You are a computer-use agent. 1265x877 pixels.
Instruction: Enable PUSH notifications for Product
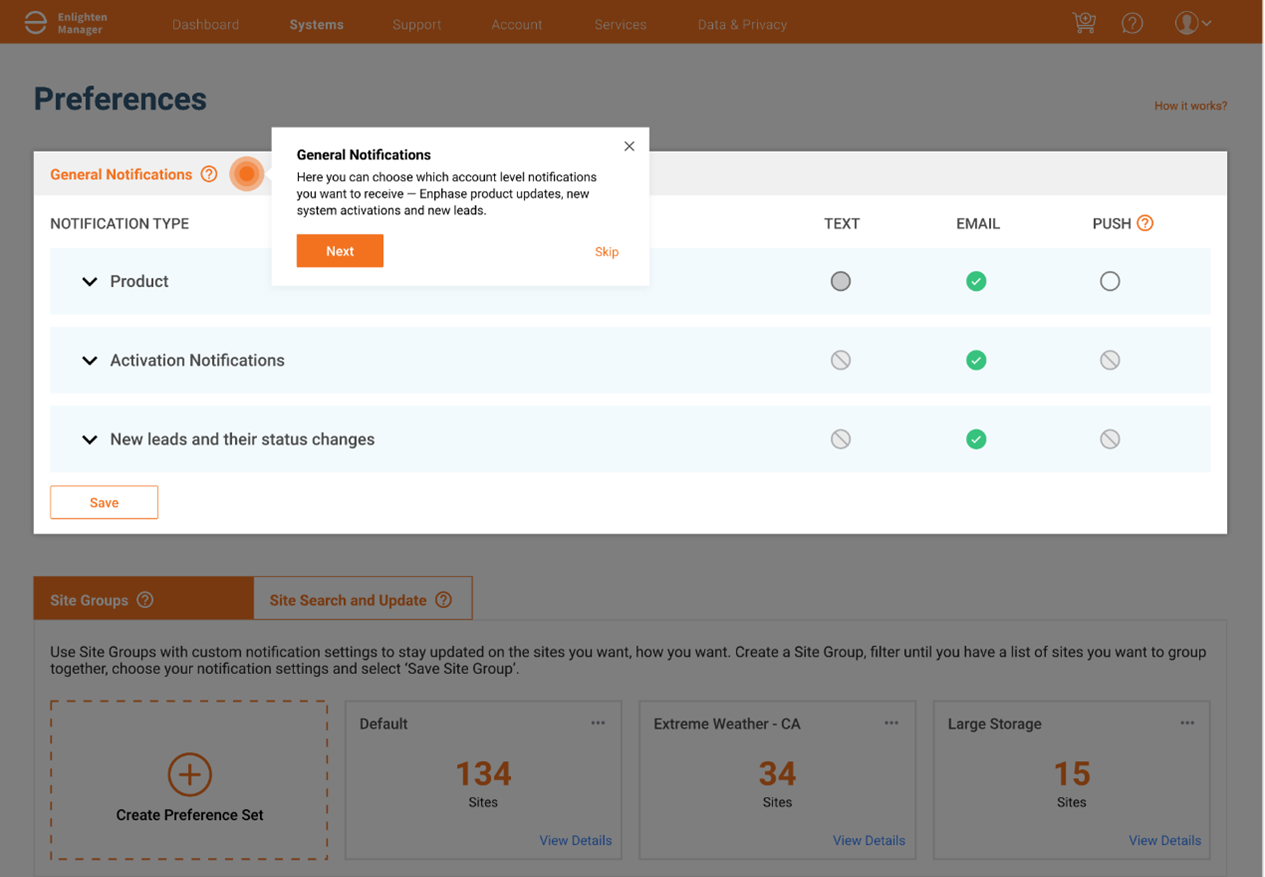[1110, 281]
